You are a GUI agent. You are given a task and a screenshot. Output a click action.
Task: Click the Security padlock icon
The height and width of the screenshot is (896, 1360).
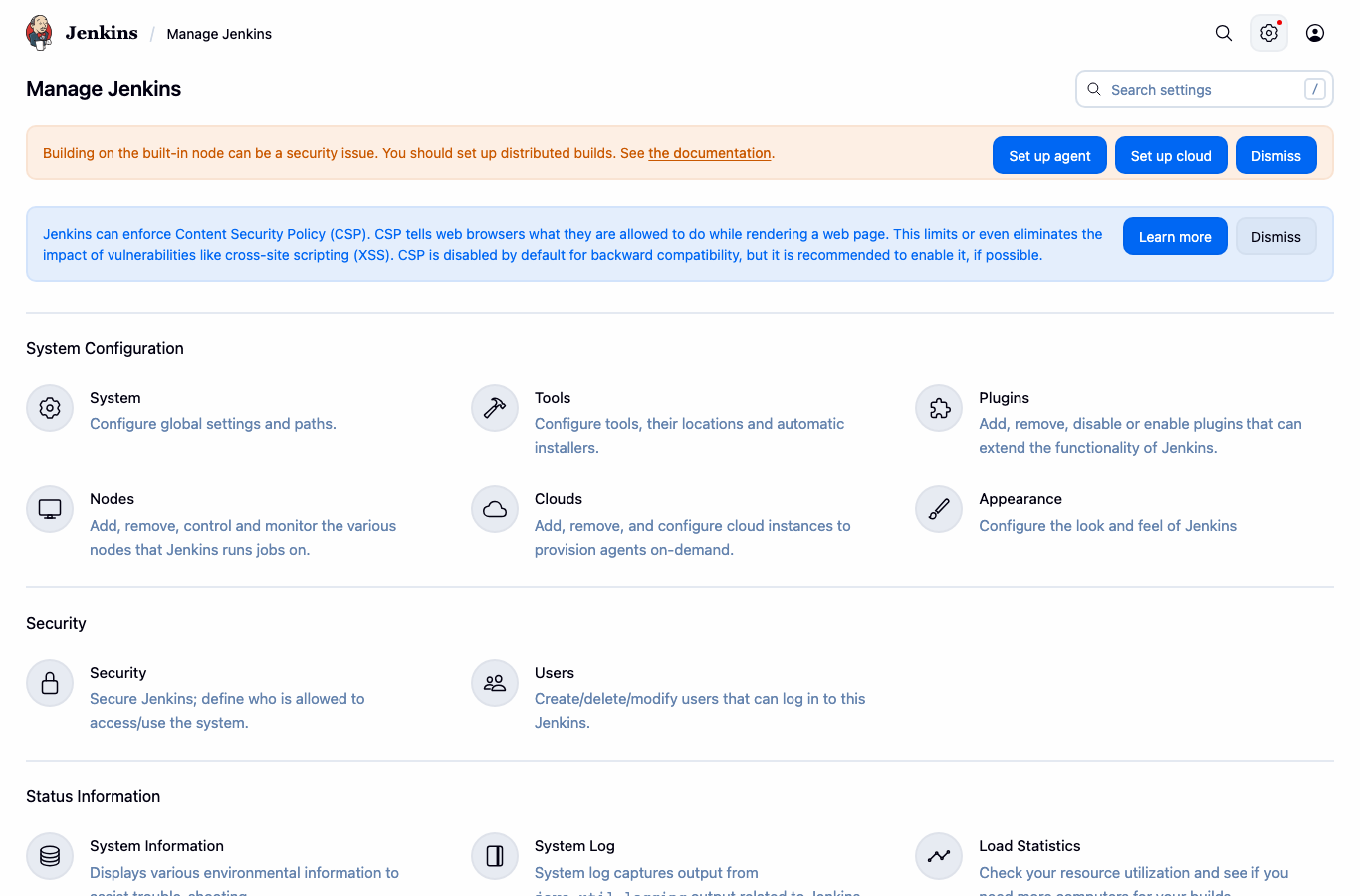click(x=50, y=683)
